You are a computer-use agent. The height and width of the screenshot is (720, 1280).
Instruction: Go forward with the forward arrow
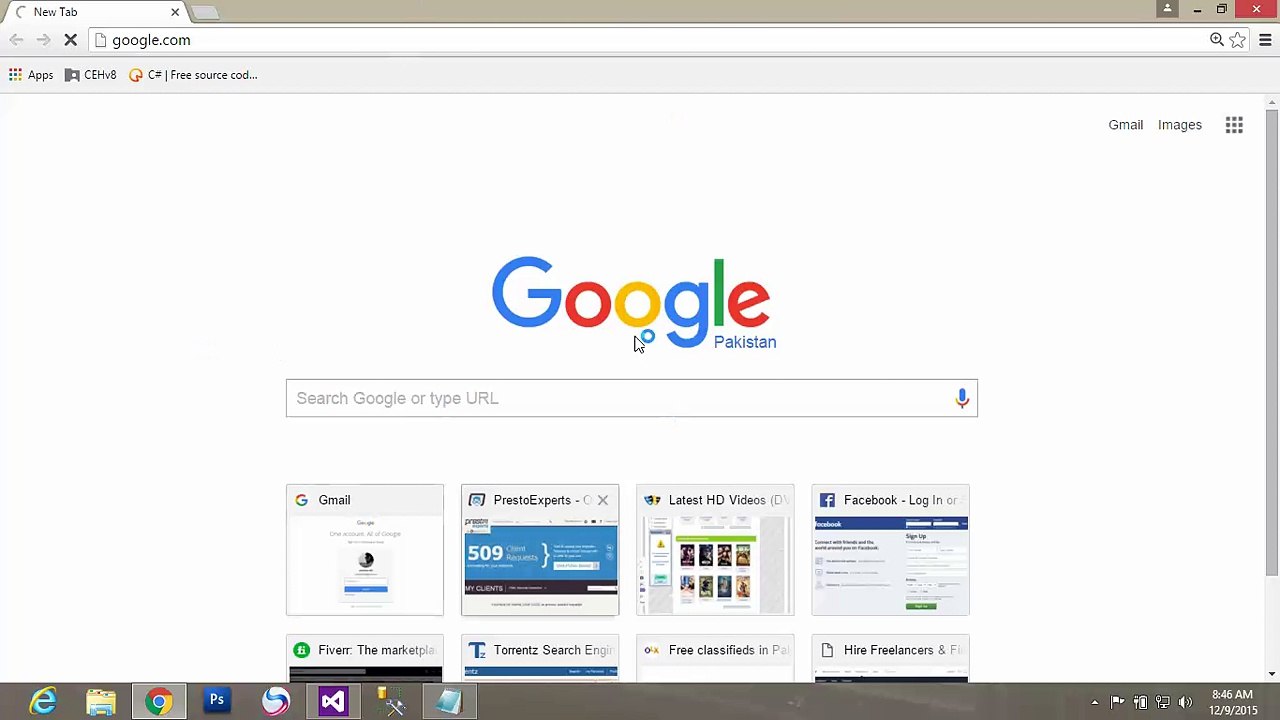pos(43,40)
